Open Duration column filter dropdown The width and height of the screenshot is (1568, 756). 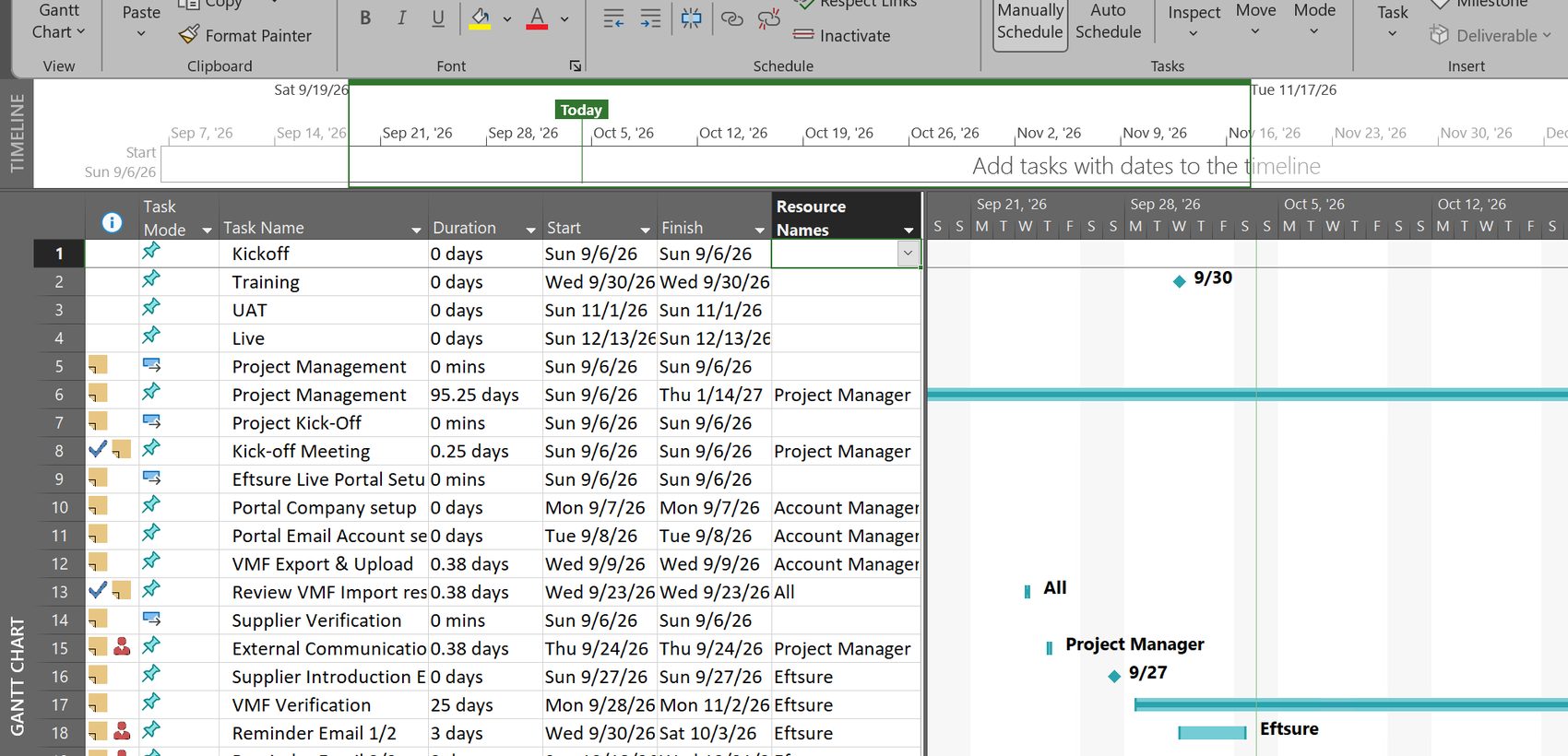[x=530, y=229]
